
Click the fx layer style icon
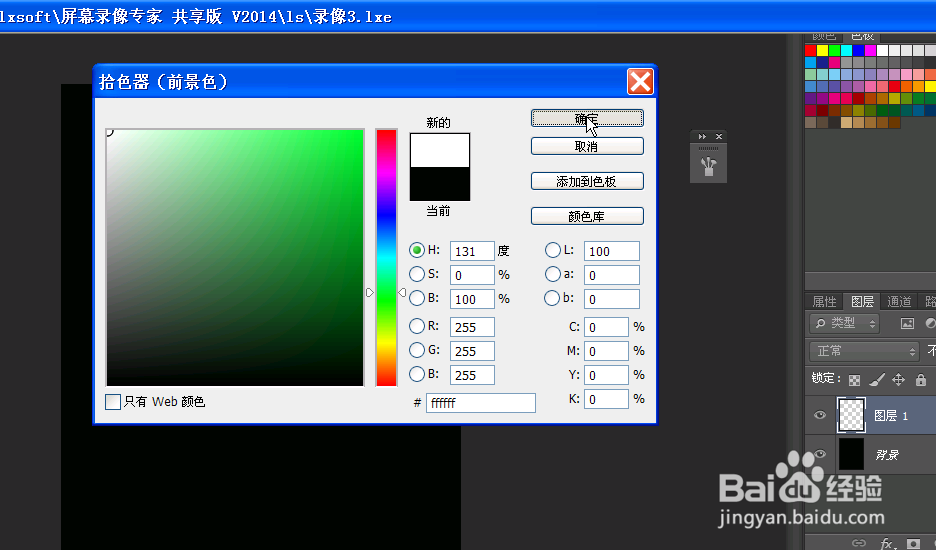pyautogui.click(x=887, y=543)
